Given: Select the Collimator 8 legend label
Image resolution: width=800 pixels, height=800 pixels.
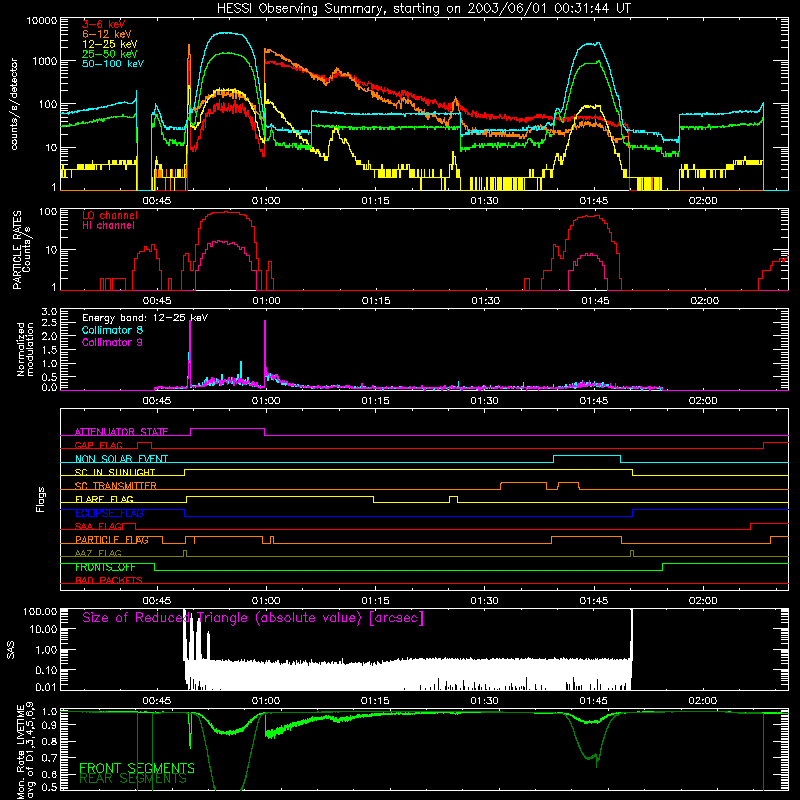Looking at the screenshot, I should 112,330.
